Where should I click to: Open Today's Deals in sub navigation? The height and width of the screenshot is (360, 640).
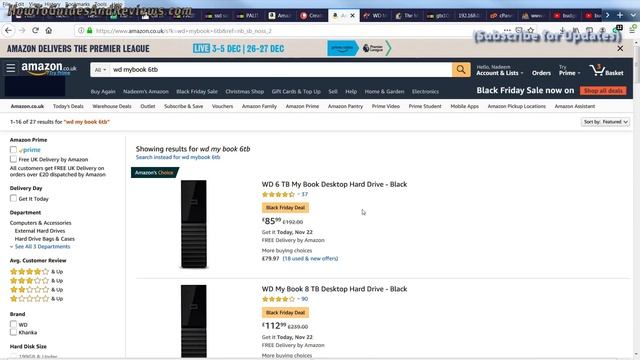point(68,106)
